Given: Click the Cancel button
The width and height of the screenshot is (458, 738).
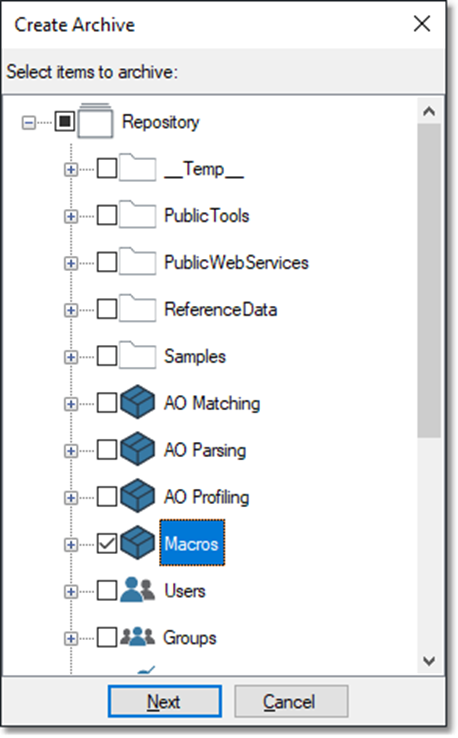Looking at the screenshot, I should 291,701.
